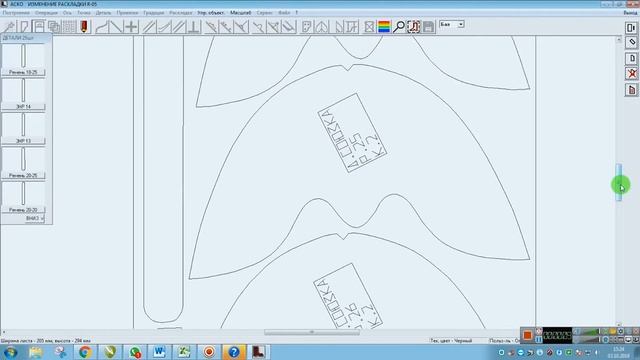Select the plus cross point tool

(131, 27)
